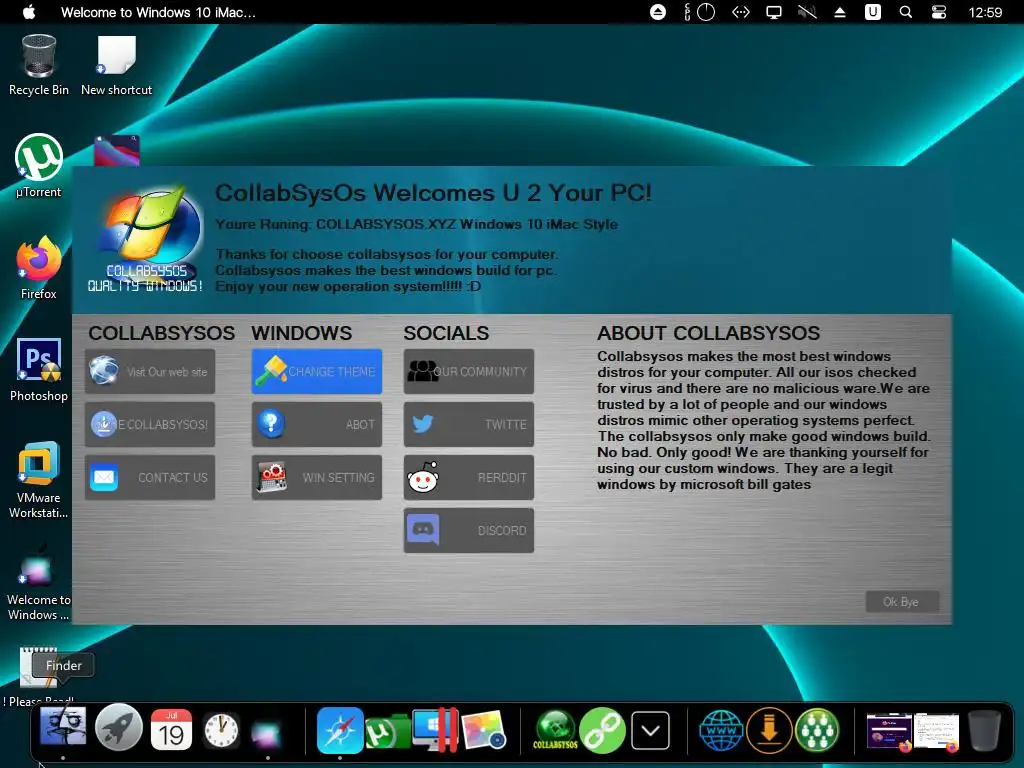
Task: Click the orange download arrow dock icon
Action: pyautogui.click(x=769, y=730)
